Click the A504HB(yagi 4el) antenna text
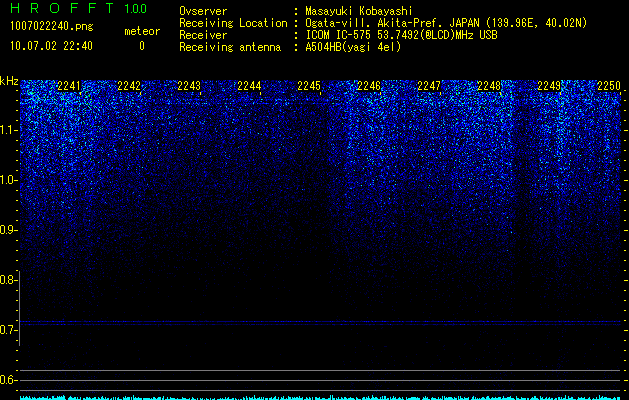The width and height of the screenshot is (629, 400). point(353,47)
